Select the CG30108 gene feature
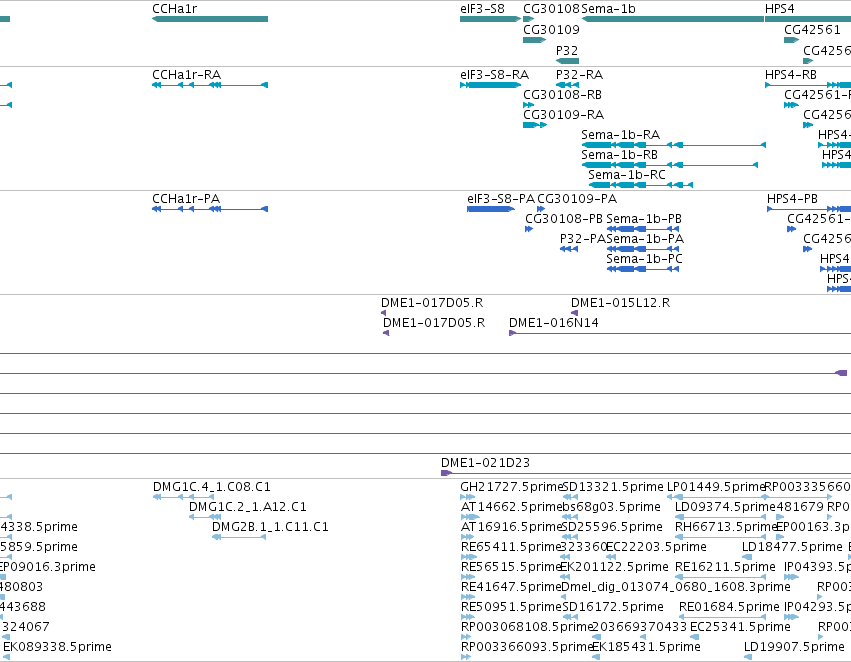 pyautogui.click(x=529, y=19)
